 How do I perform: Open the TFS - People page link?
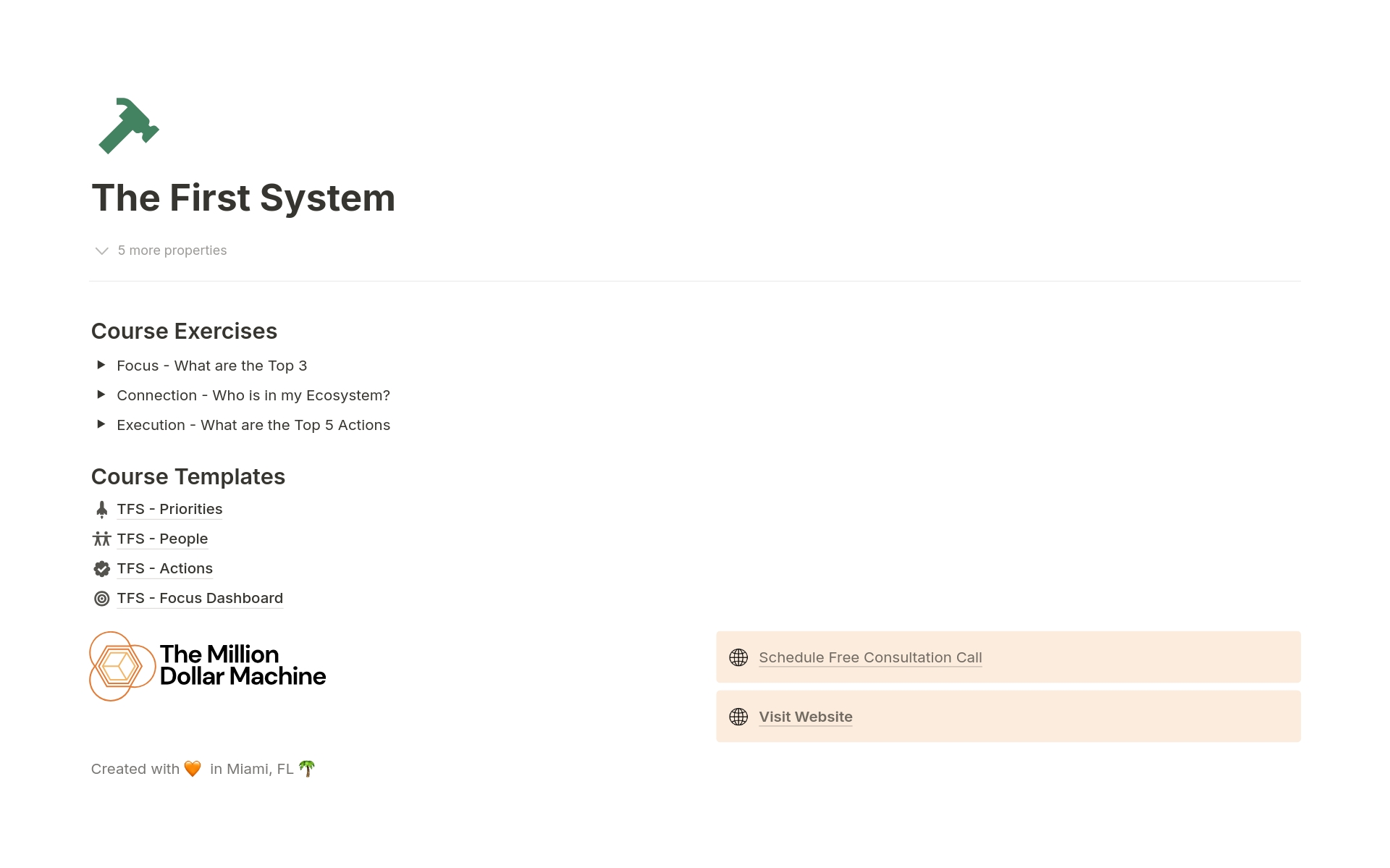tap(162, 539)
